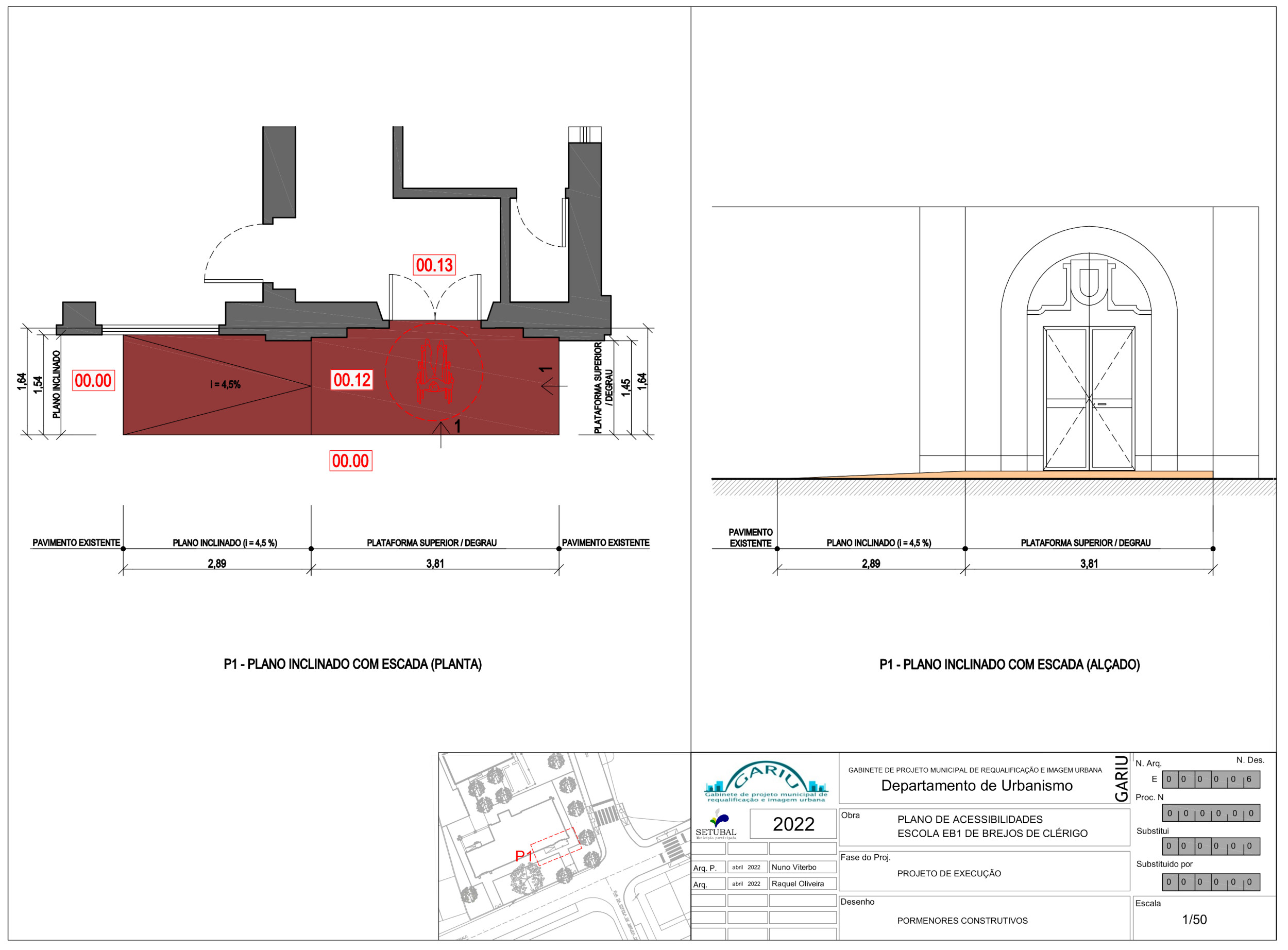The height and width of the screenshot is (950, 1288).
Task: Click the red P1 marker on the site map
Action: tap(524, 856)
